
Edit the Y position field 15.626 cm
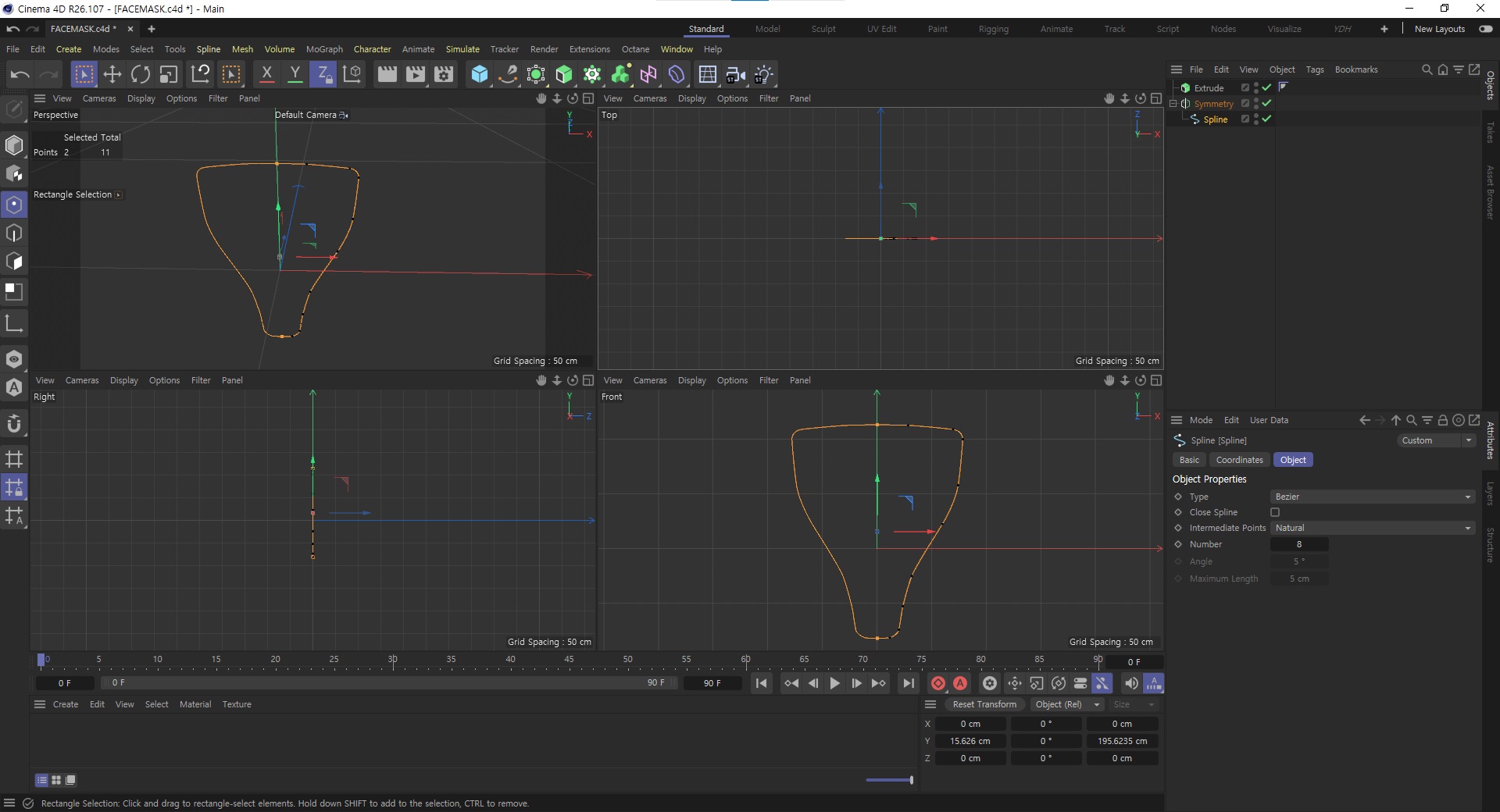click(x=970, y=741)
